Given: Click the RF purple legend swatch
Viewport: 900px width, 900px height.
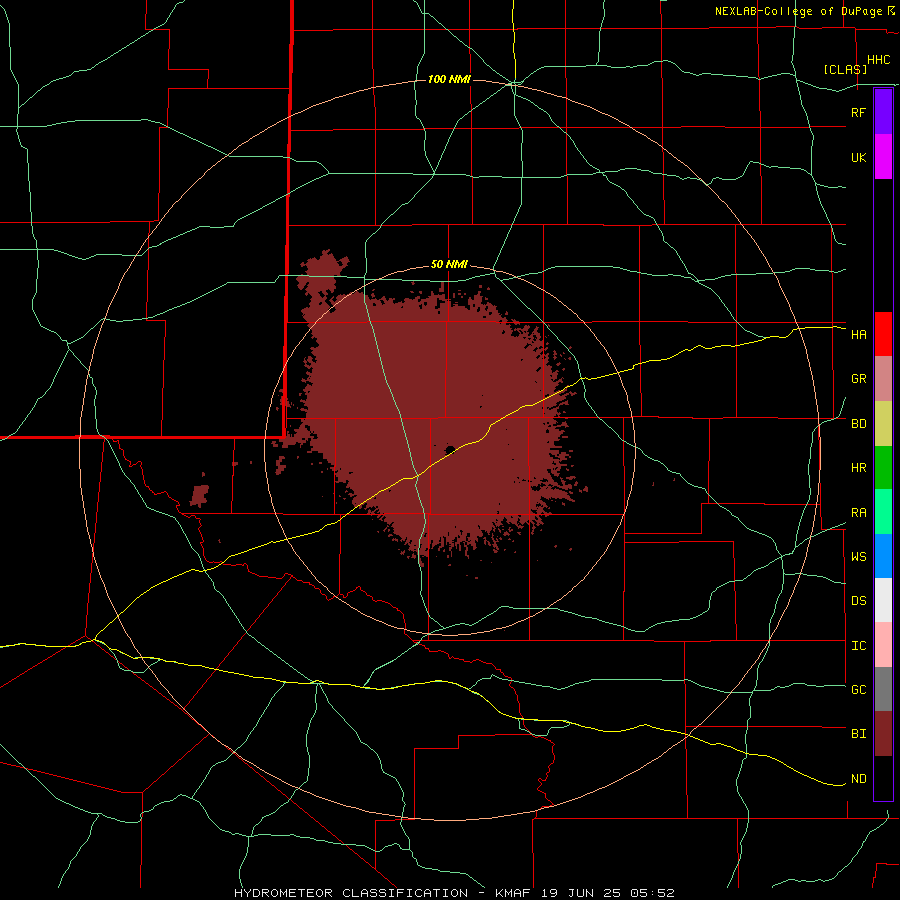Looking at the screenshot, I should pos(883,112).
